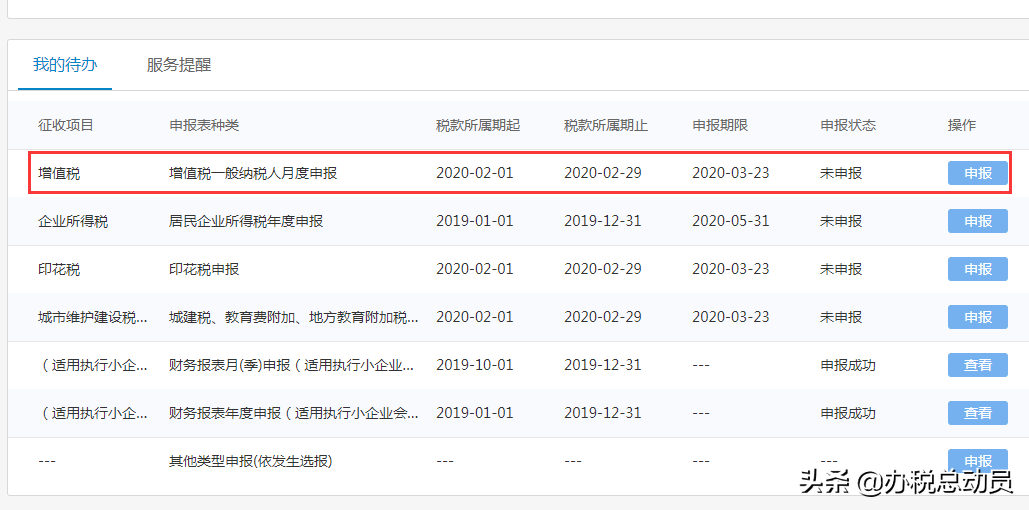Screen dimensions: 1029x510
Task: Click deadline 2020-03-23 in 增值税 row
Action: tap(730, 173)
